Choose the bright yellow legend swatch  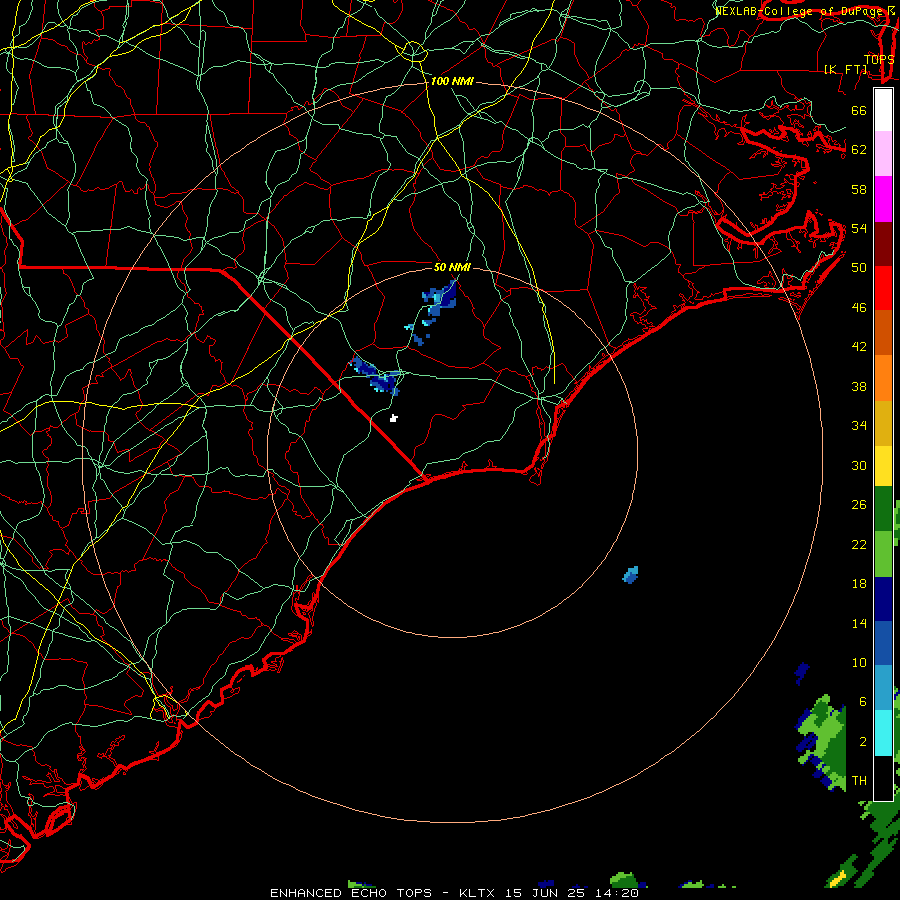click(x=883, y=466)
